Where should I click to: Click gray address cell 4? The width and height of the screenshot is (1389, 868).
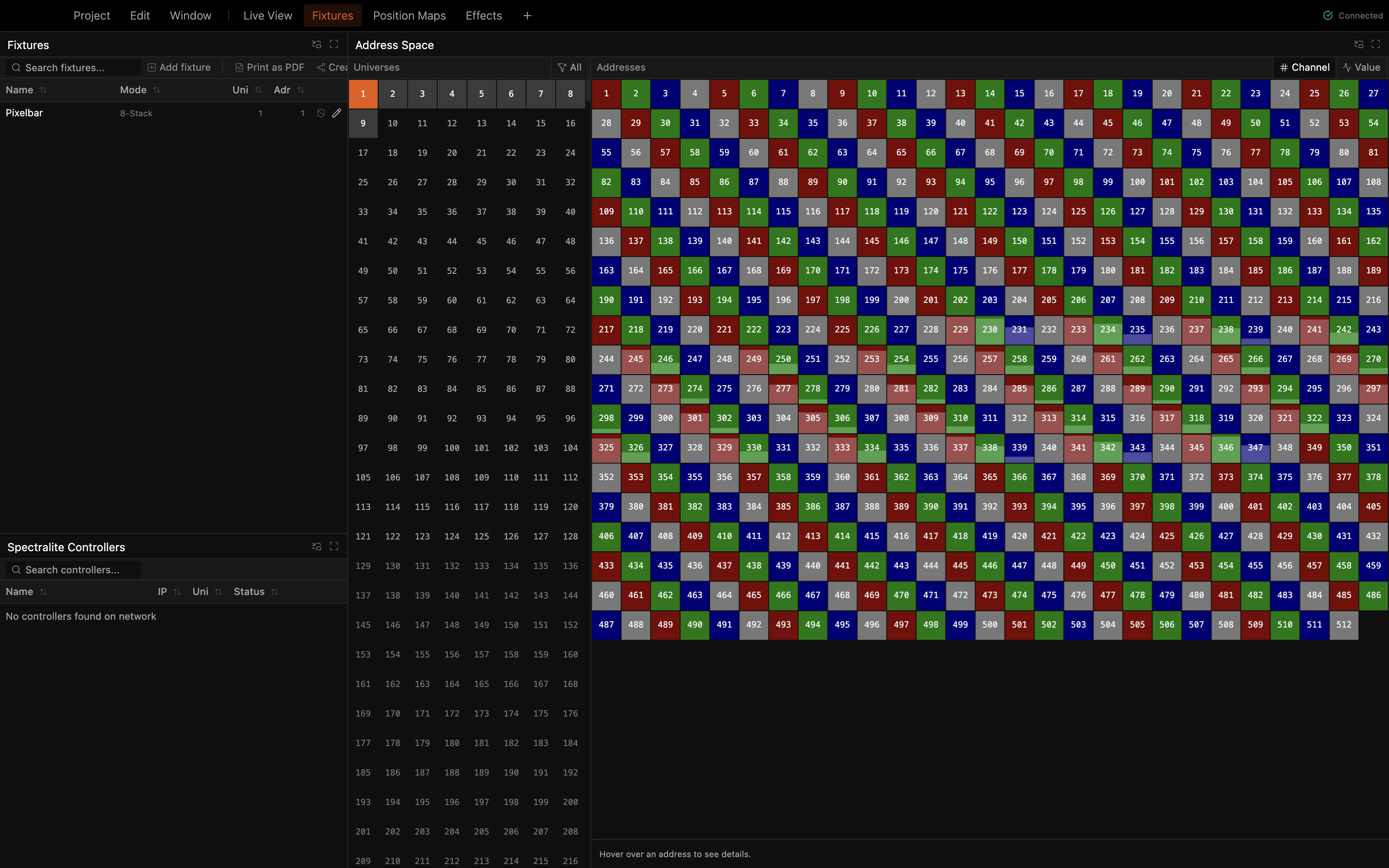tap(694, 94)
